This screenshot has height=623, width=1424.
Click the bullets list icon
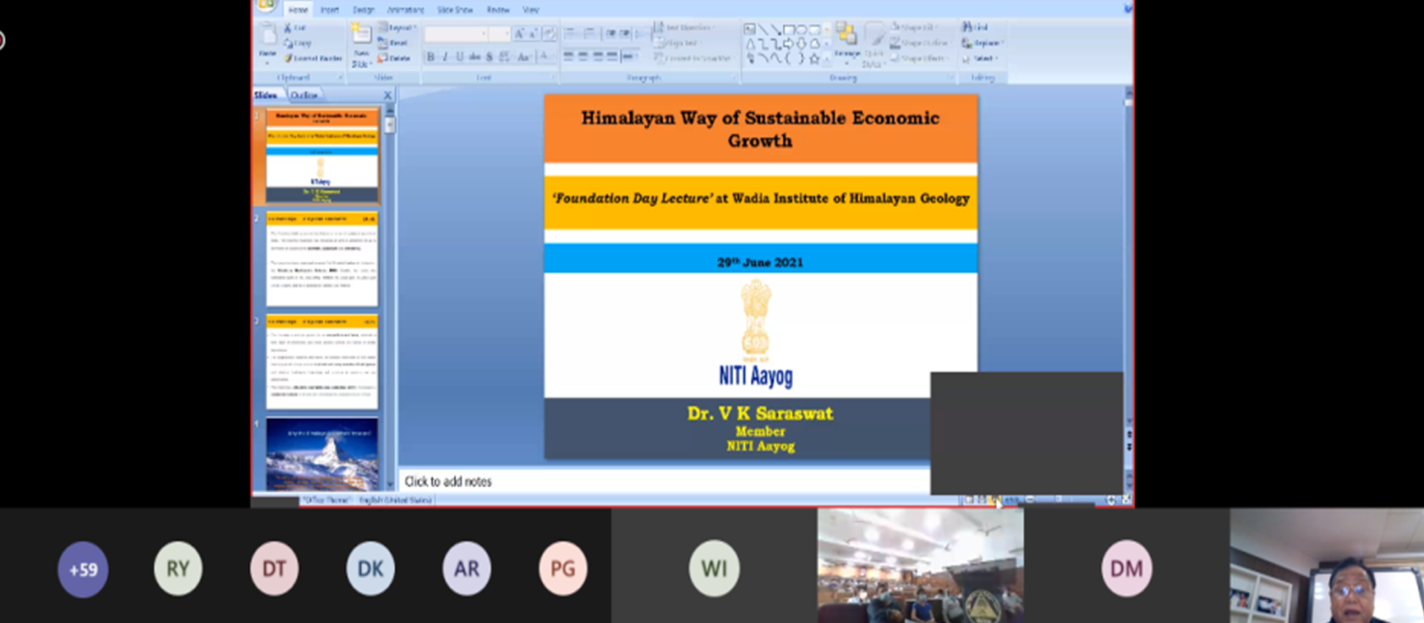coord(571,33)
